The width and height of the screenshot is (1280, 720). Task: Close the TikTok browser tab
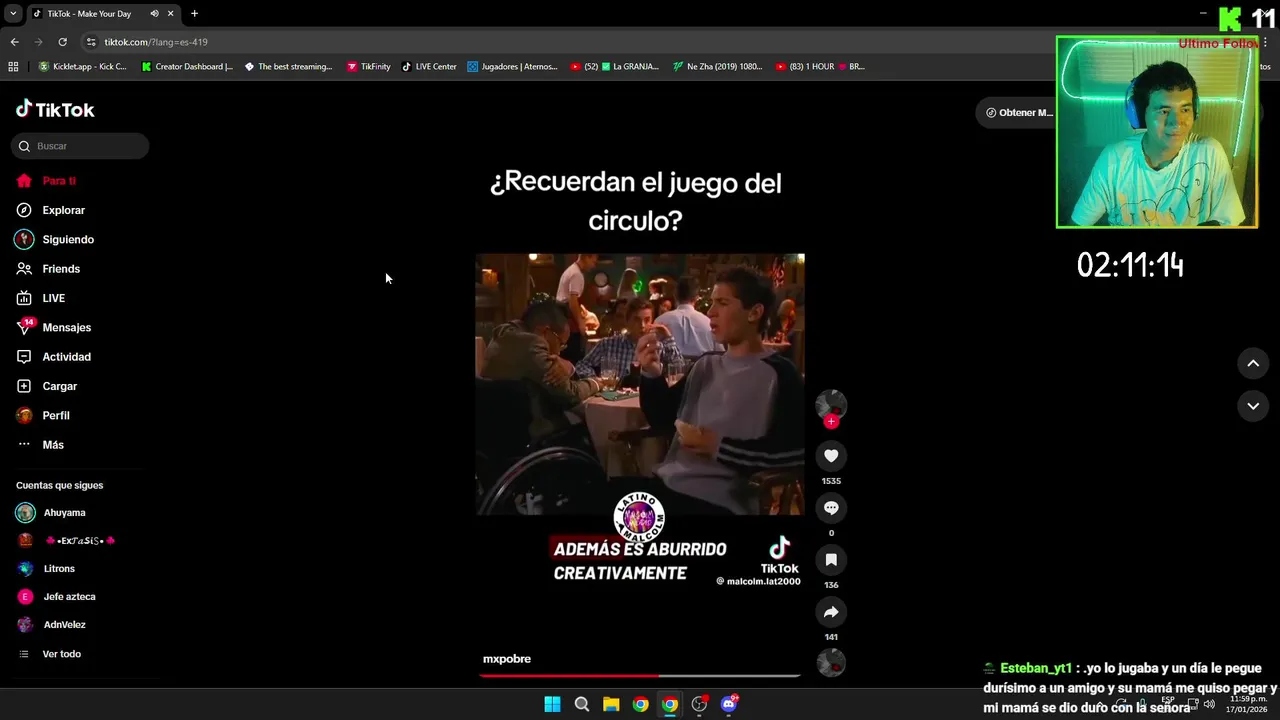pyautogui.click(x=171, y=14)
